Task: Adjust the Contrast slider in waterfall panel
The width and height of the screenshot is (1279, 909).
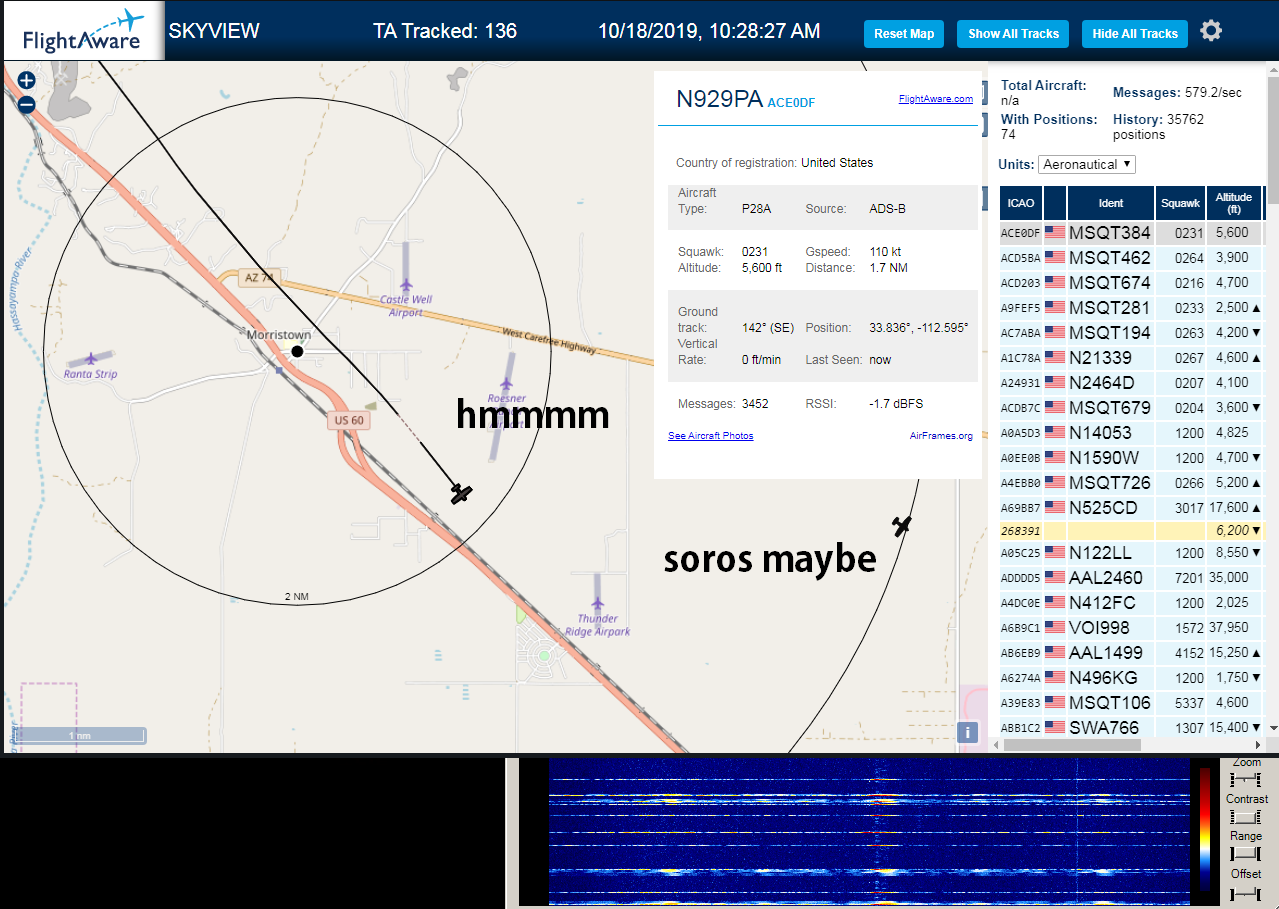Action: (x=1246, y=817)
